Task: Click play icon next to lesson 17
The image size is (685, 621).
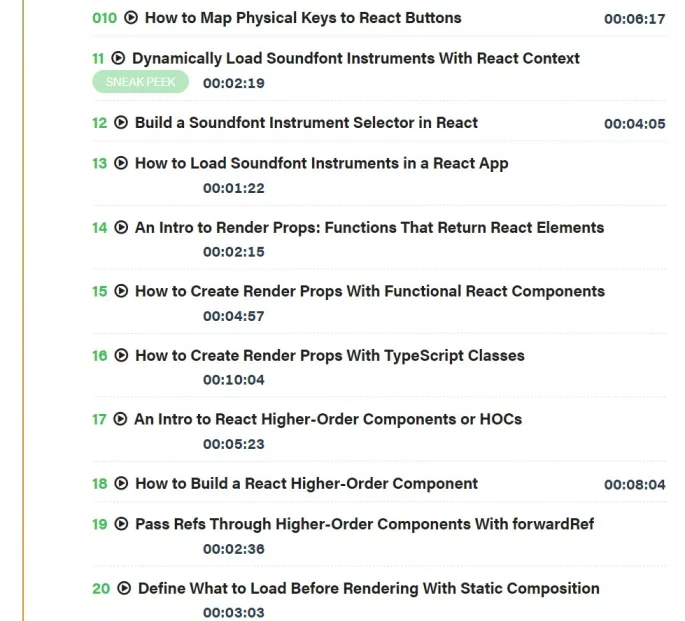Action: 120,419
